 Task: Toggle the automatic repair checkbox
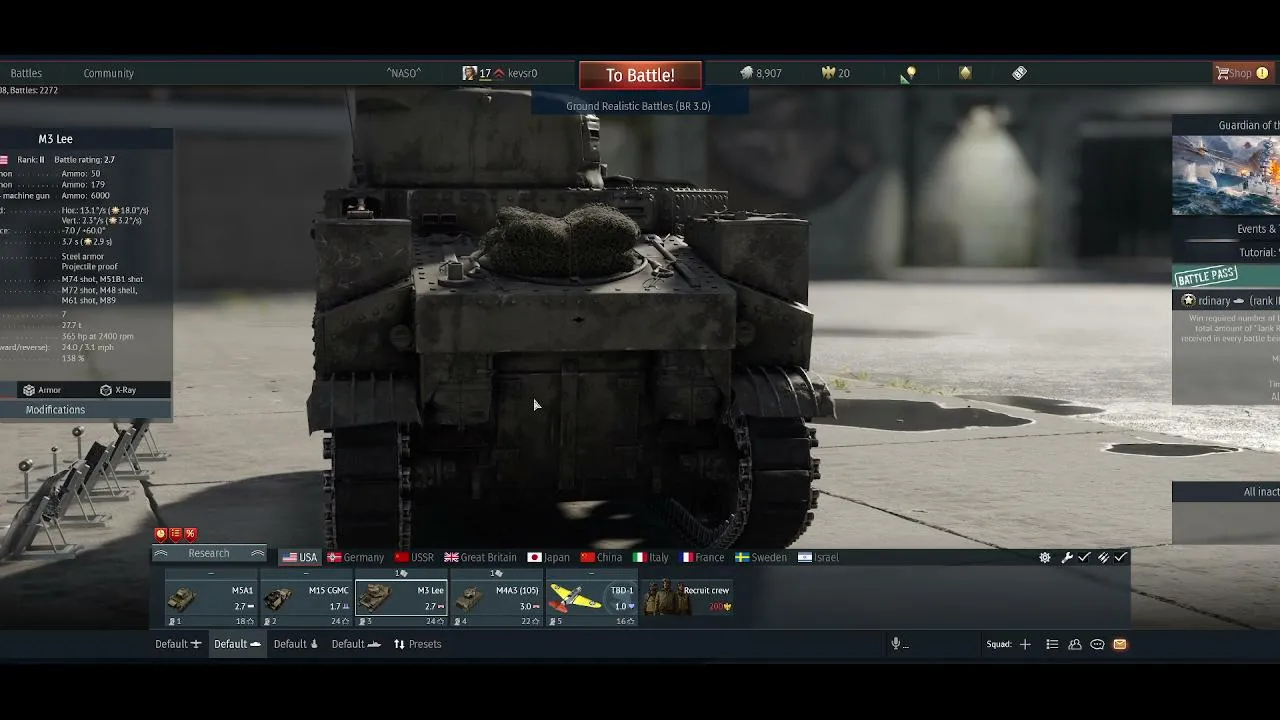[x=1084, y=557]
